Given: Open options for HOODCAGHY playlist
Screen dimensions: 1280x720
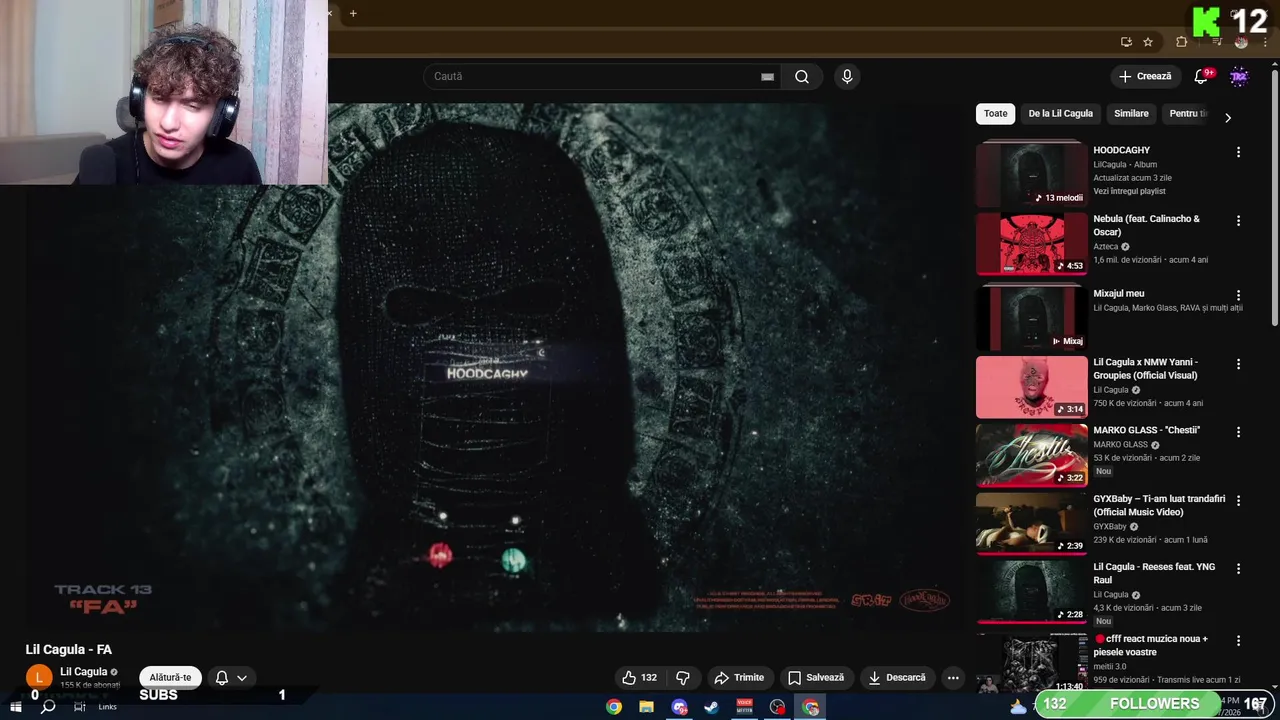Looking at the screenshot, I should point(1238,152).
